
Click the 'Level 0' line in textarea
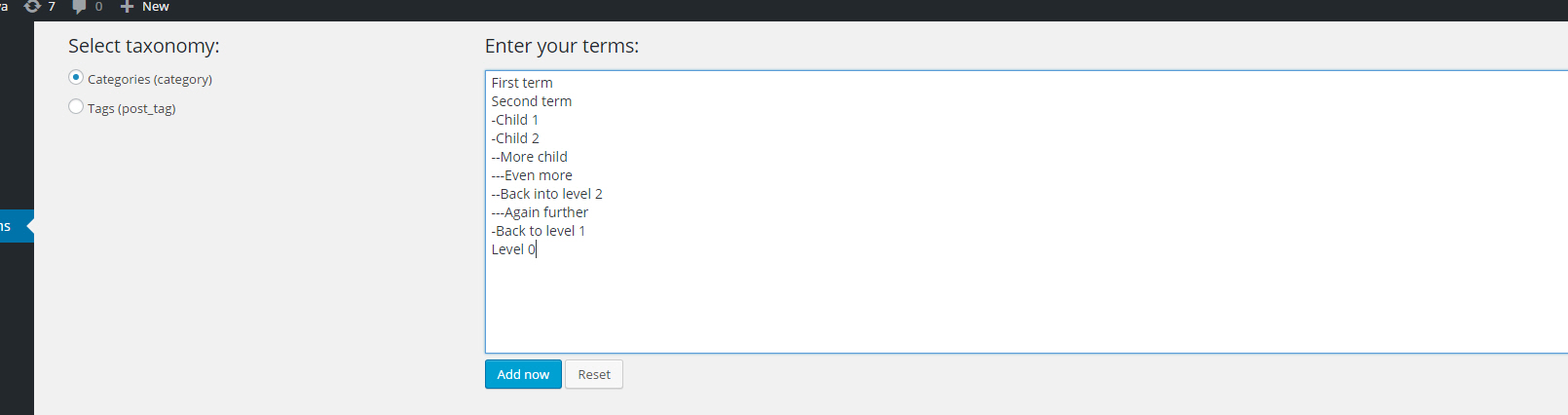[x=513, y=249]
